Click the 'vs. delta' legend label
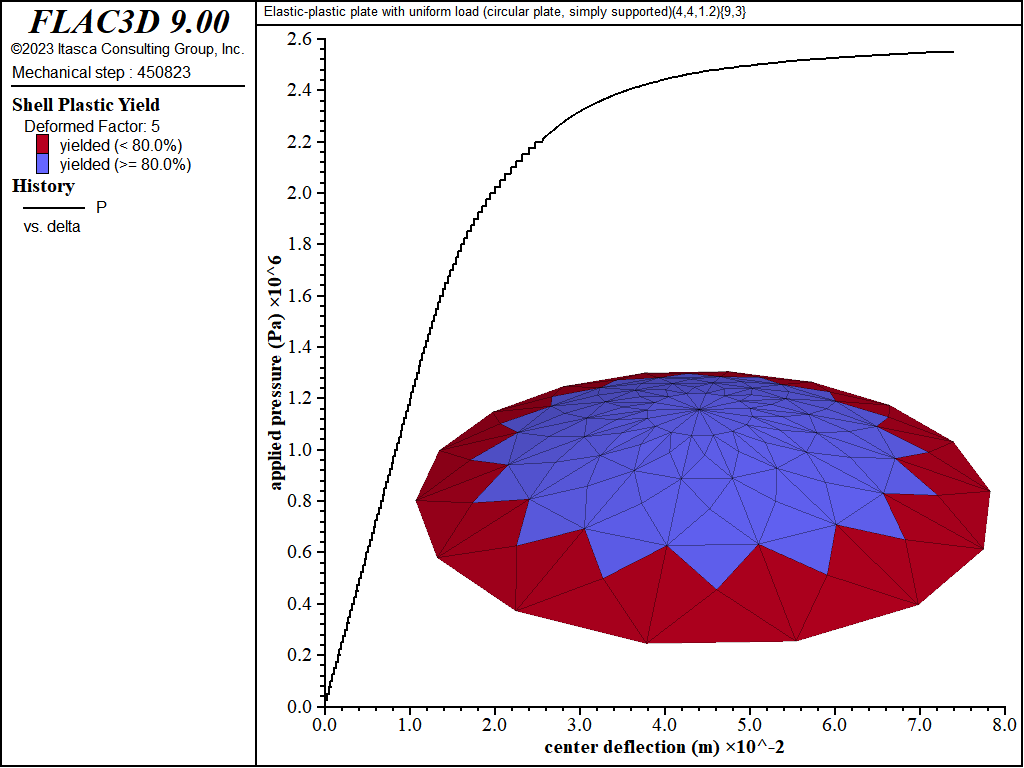 click(x=52, y=227)
